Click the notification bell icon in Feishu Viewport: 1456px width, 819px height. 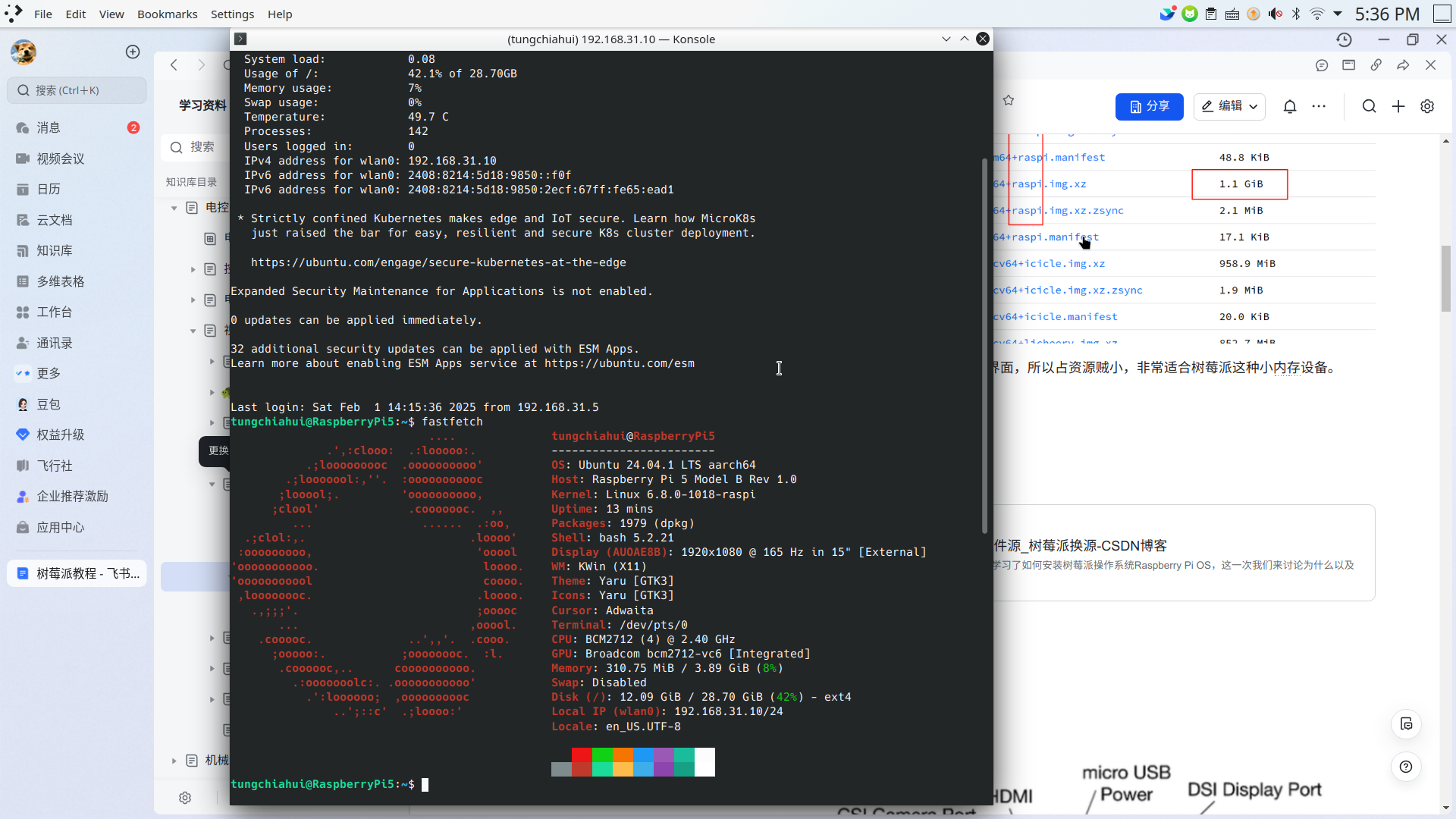point(1290,106)
